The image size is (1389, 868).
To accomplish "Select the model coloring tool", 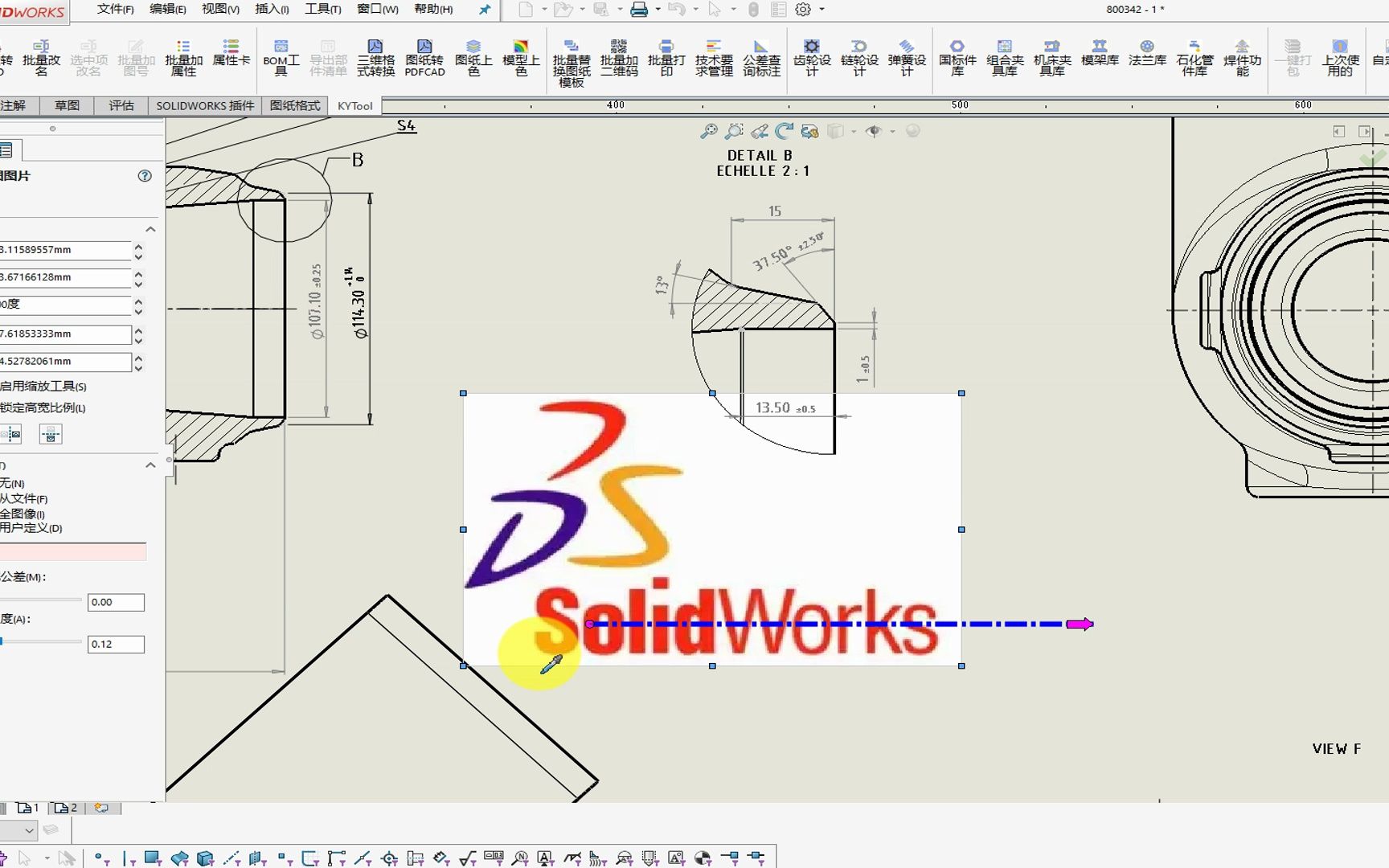I will coord(521,57).
